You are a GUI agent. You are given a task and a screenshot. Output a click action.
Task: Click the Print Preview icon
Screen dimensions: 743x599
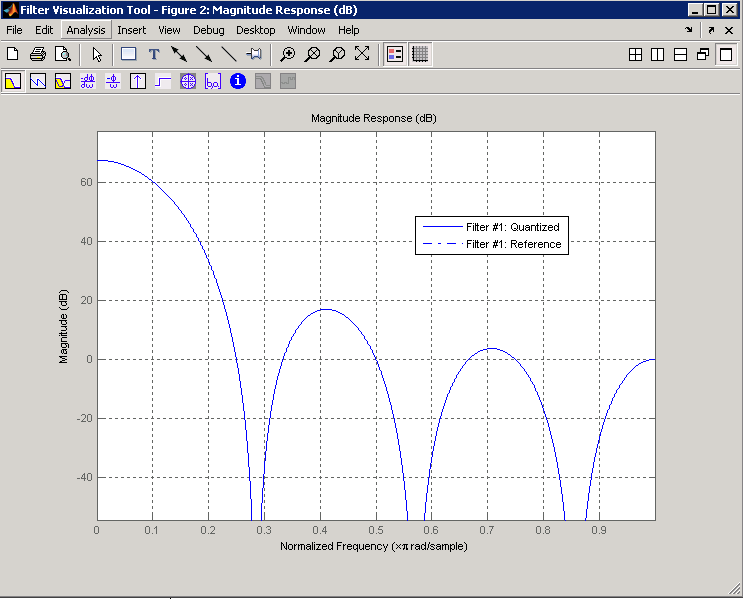tap(63, 54)
